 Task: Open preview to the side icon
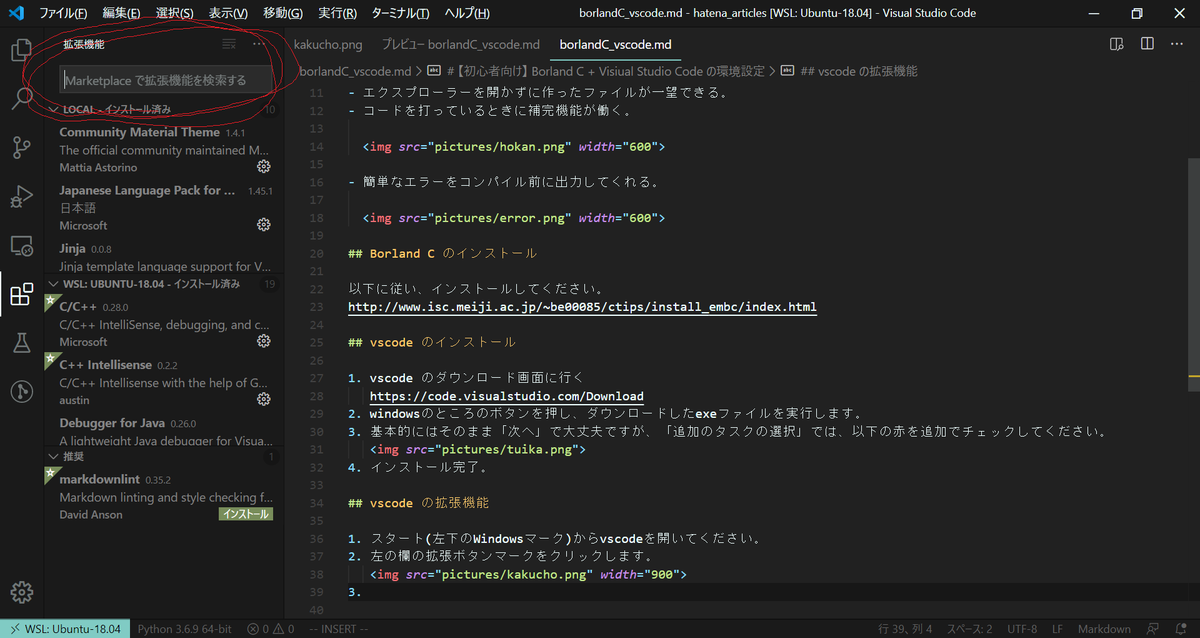click(1117, 44)
